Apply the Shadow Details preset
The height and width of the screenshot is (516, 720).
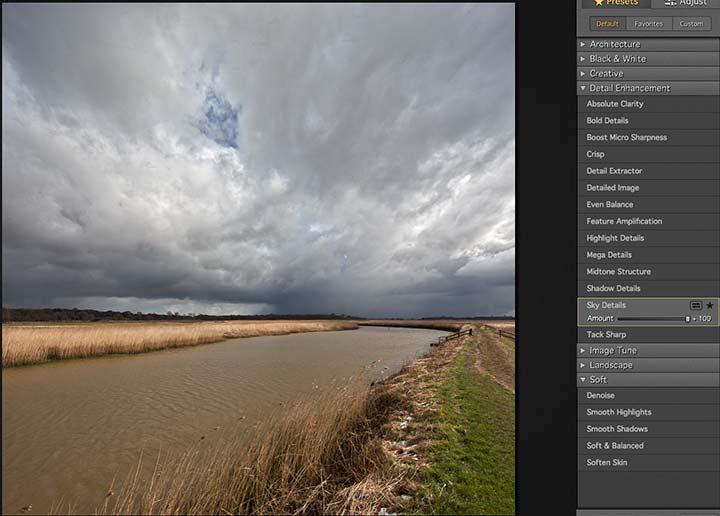pyautogui.click(x=648, y=288)
